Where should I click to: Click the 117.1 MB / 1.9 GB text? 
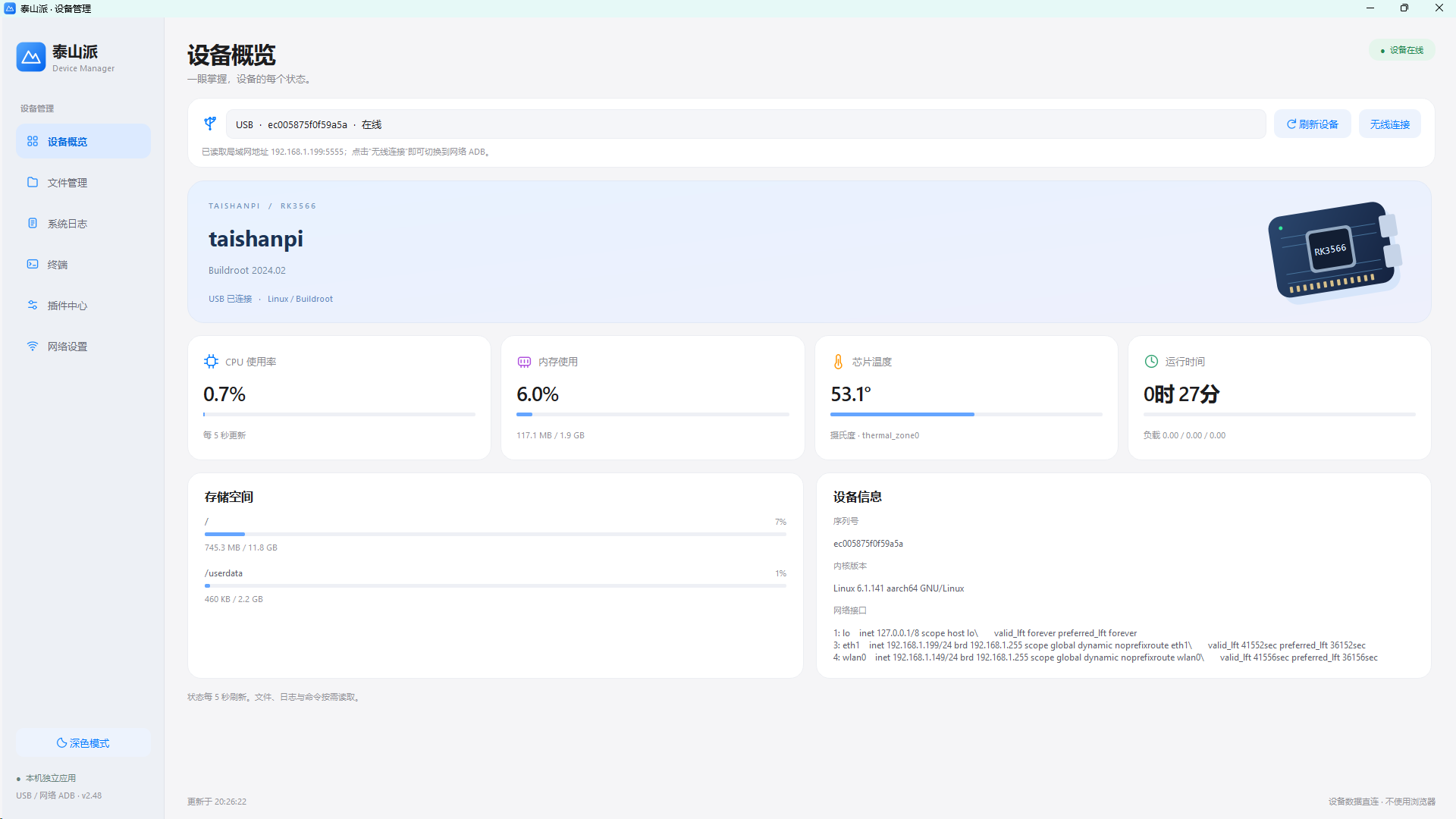(551, 435)
